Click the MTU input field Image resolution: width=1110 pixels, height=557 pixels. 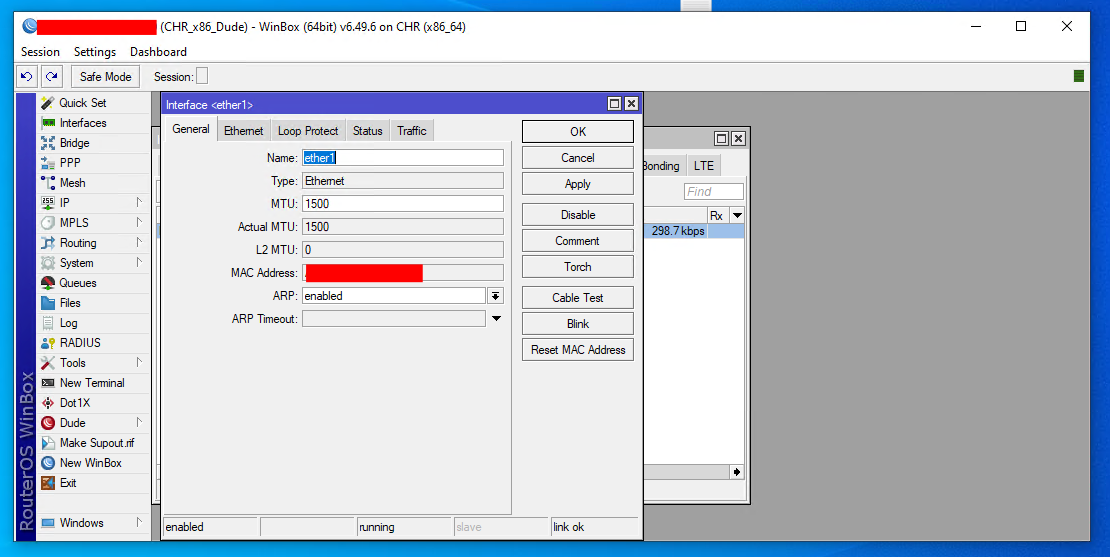tap(403, 204)
